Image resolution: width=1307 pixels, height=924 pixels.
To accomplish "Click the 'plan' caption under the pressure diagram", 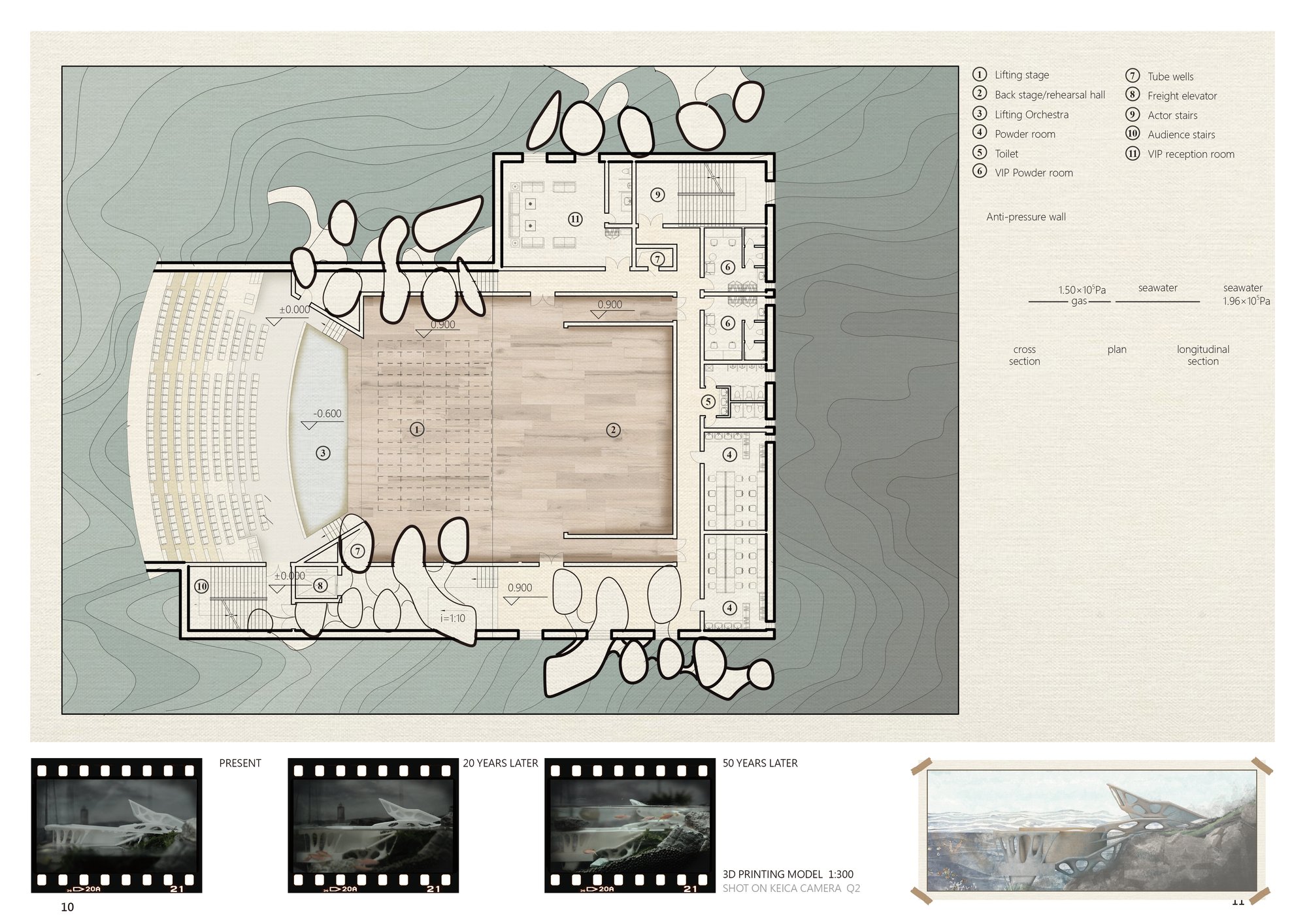I will tap(1117, 350).
